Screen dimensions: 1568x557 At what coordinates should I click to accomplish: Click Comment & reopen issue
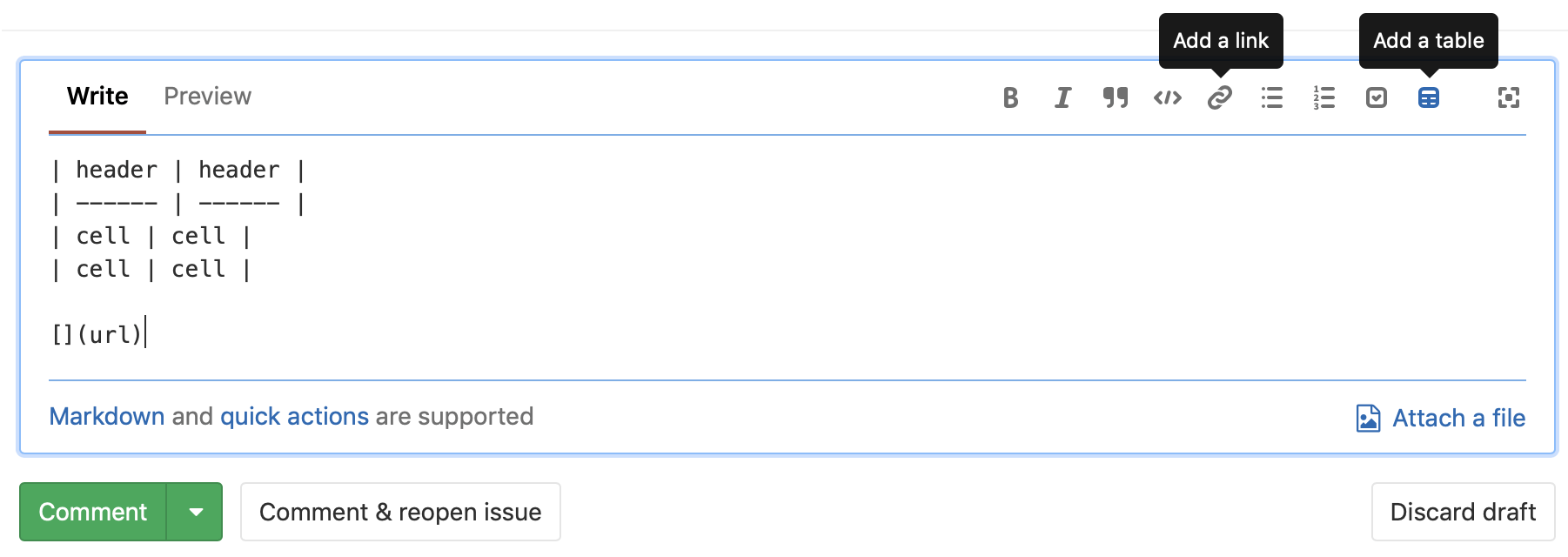[400, 512]
